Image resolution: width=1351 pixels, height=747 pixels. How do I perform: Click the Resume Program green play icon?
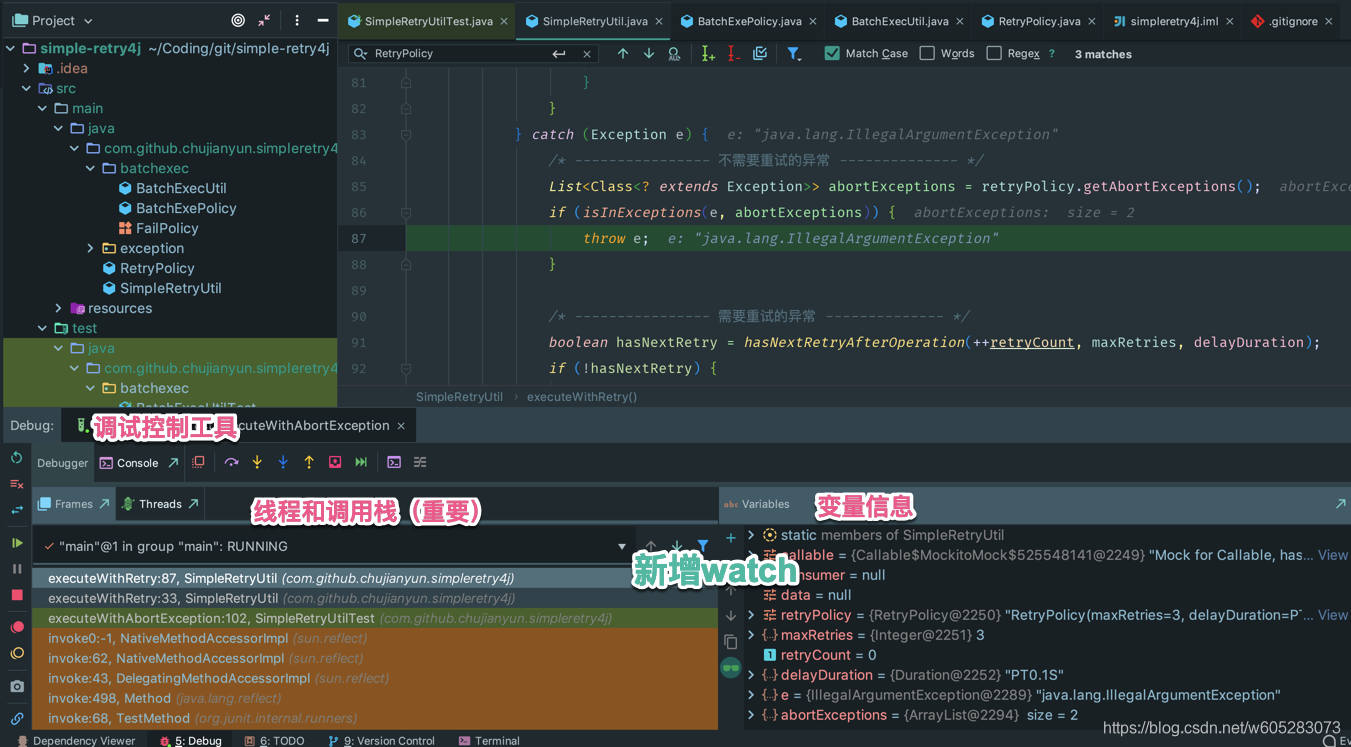pos(17,543)
